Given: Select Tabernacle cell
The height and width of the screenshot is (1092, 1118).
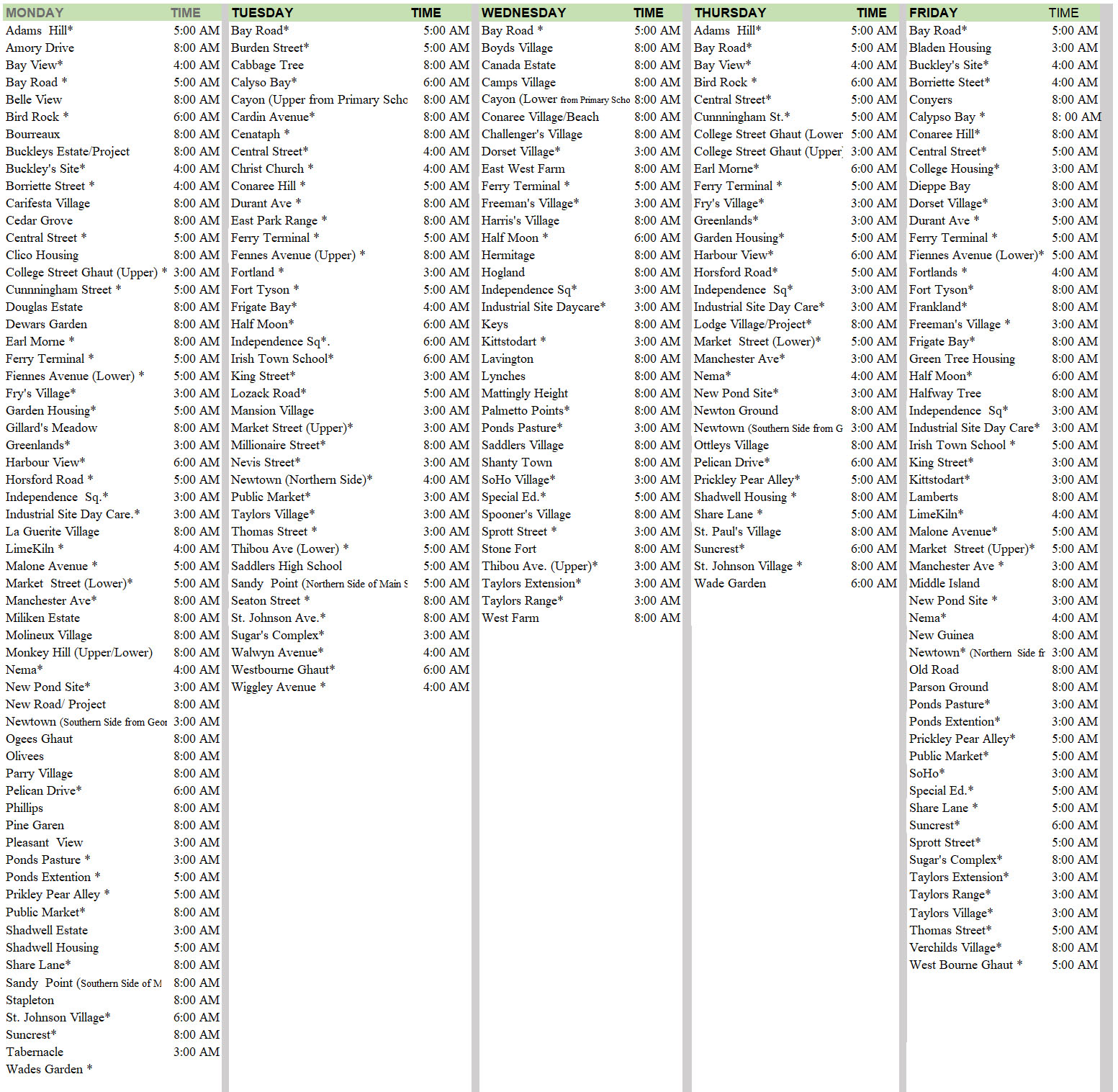Looking at the screenshot, I should tap(35, 1052).
